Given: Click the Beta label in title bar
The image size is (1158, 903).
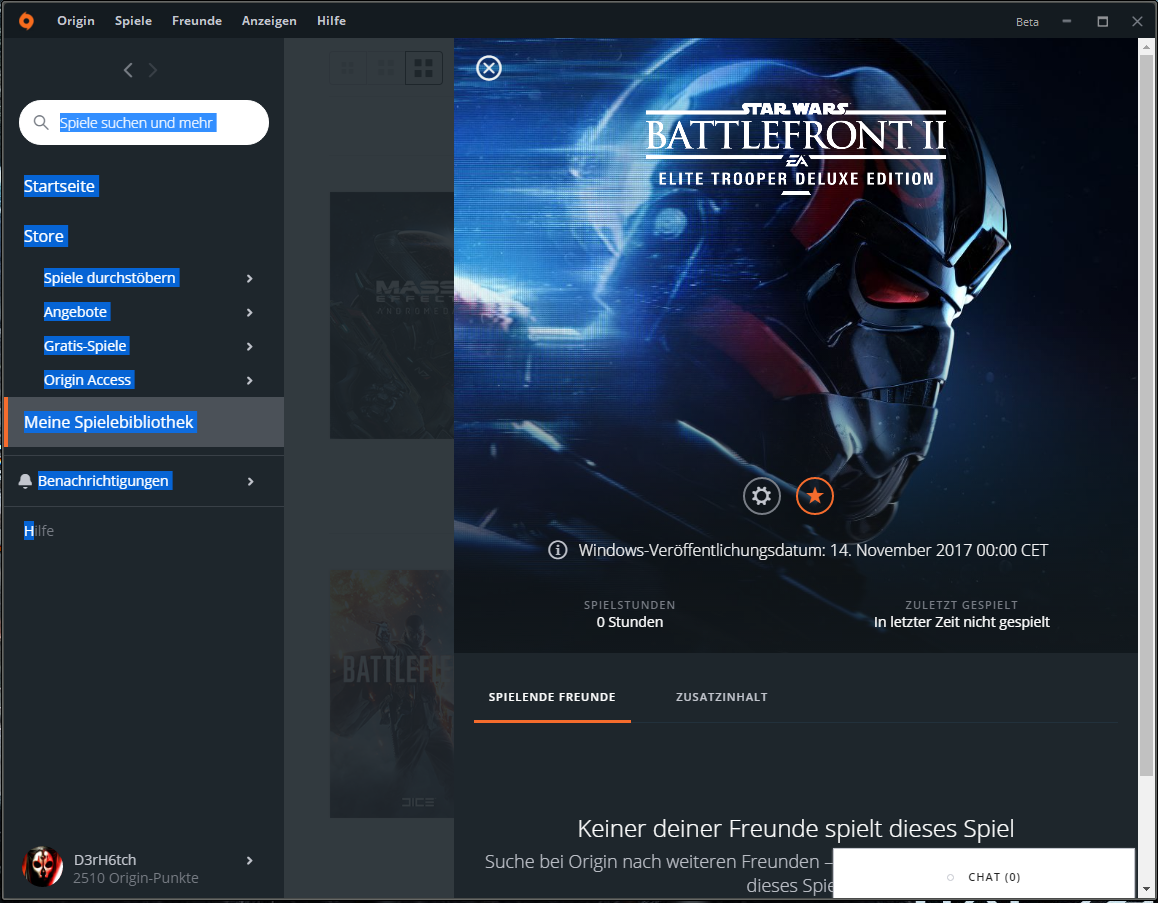Looking at the screenshot, I should (x=1027, y=22).
